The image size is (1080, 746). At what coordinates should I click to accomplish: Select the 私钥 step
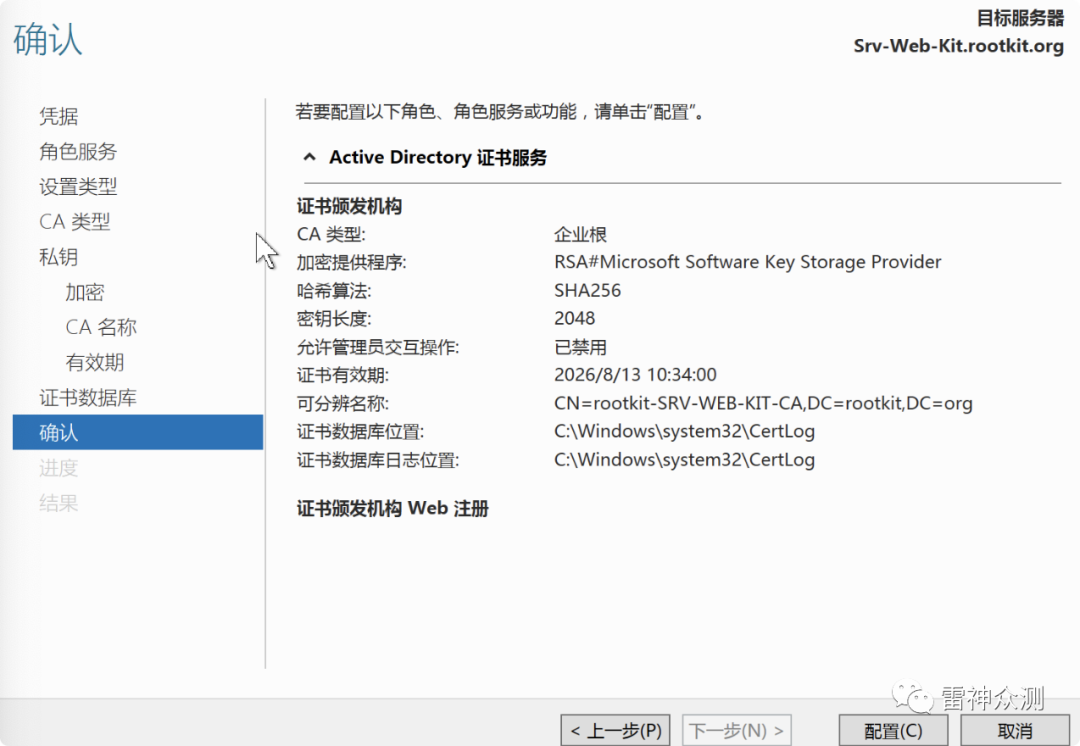point(59,257)
